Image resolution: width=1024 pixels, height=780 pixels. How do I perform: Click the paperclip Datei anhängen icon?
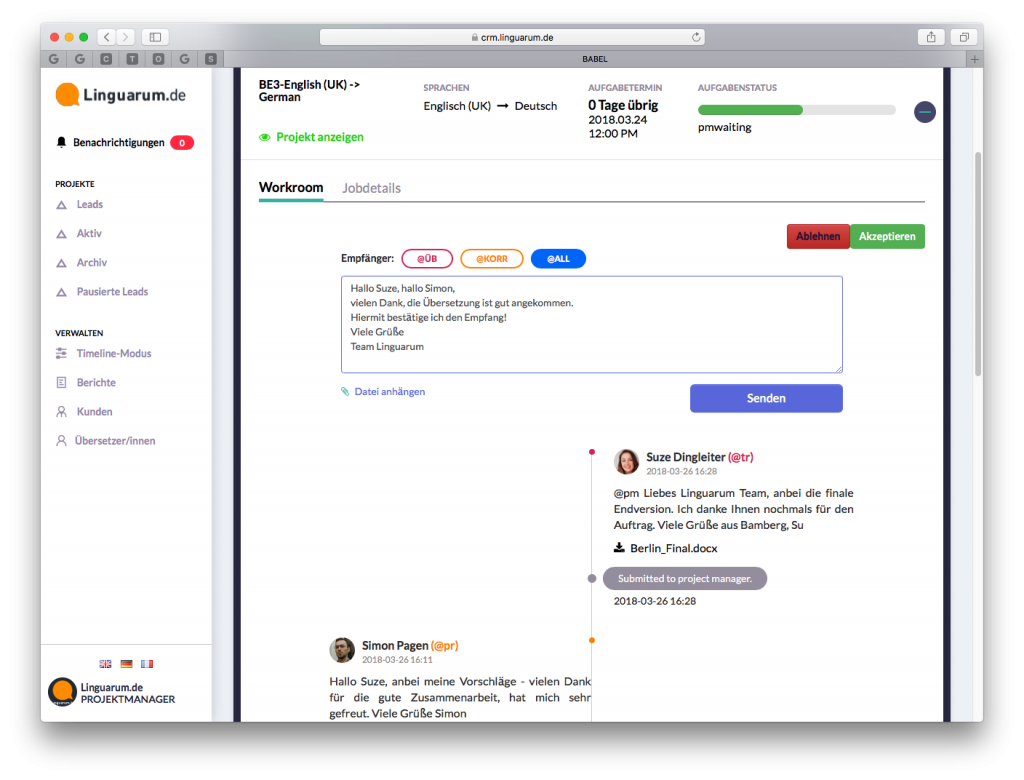pyautogui.click(x=345, y=392)
